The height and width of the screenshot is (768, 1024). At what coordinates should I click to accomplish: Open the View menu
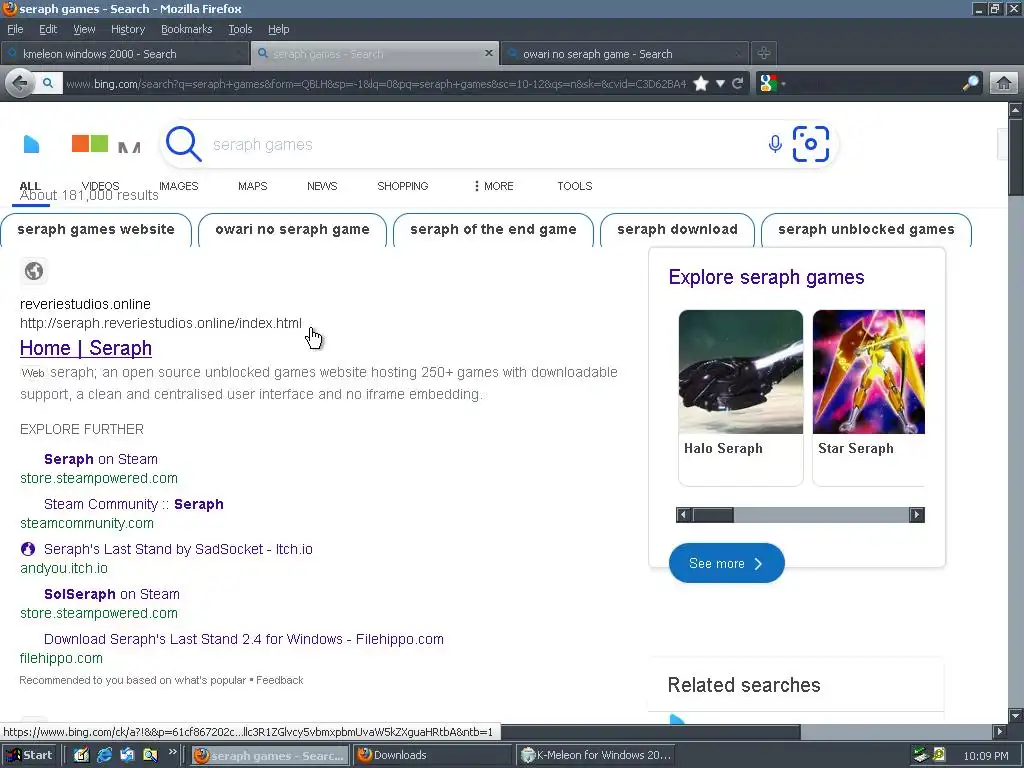(84, 29)
